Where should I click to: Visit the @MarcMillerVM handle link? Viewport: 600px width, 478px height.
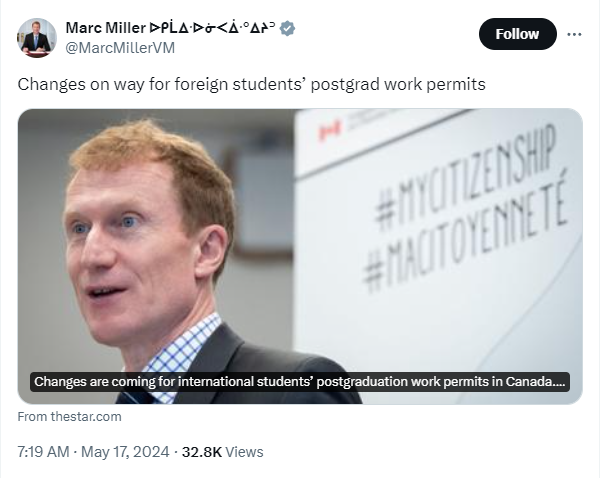pyautogui.click(x=120, y=48)
